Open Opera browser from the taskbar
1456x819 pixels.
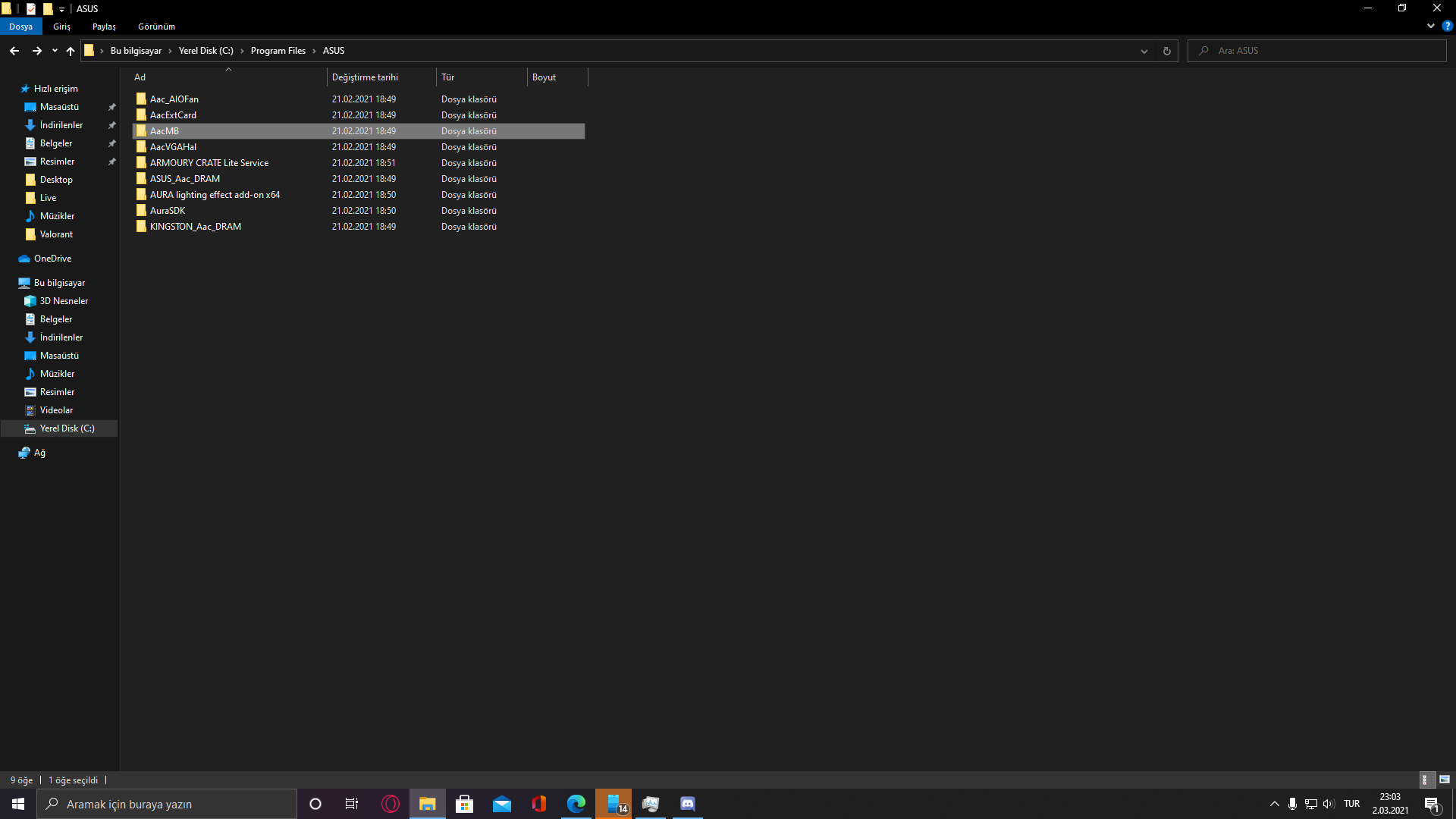[x=391, y=804]
